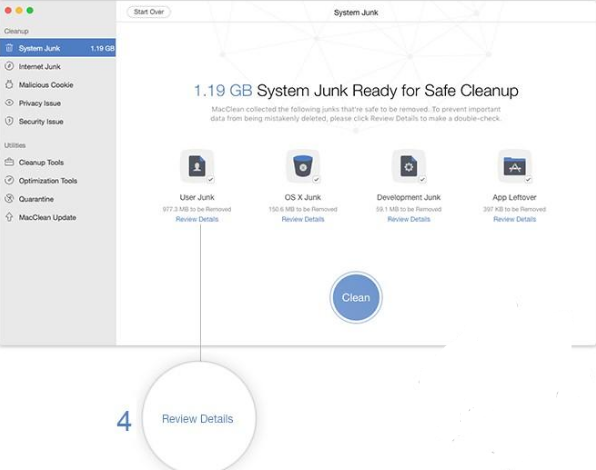Click the MacClean Update arrow icon
This screenshot has width=596, height=470.
tap(9, 217)
